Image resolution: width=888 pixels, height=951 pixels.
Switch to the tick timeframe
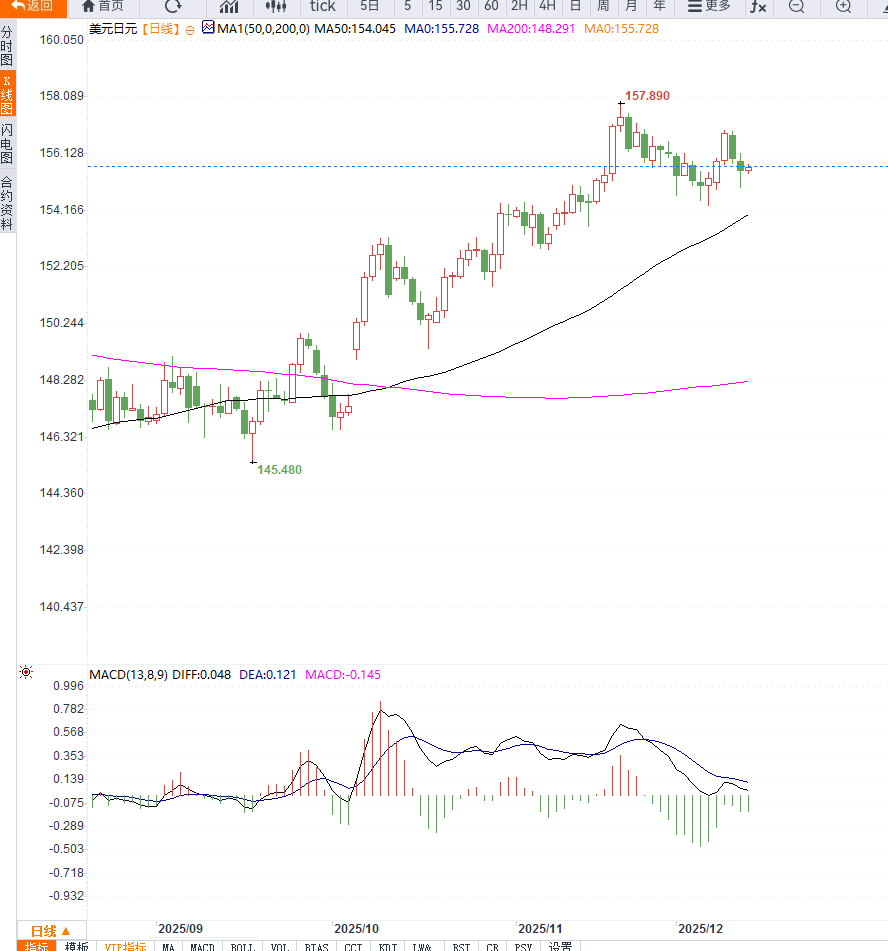[322, 7]
